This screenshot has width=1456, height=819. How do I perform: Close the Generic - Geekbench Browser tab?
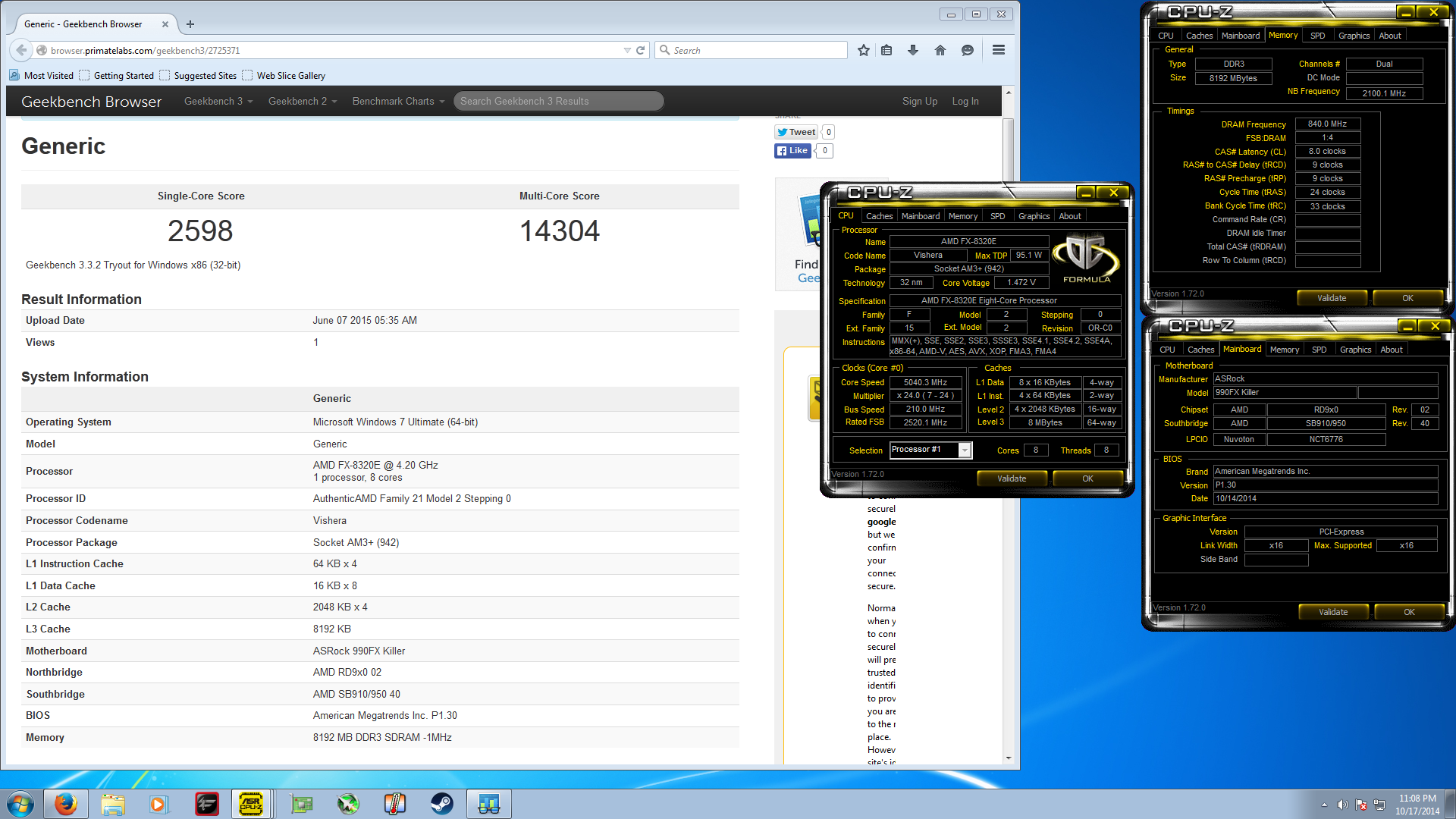click(x=165, y=24)
